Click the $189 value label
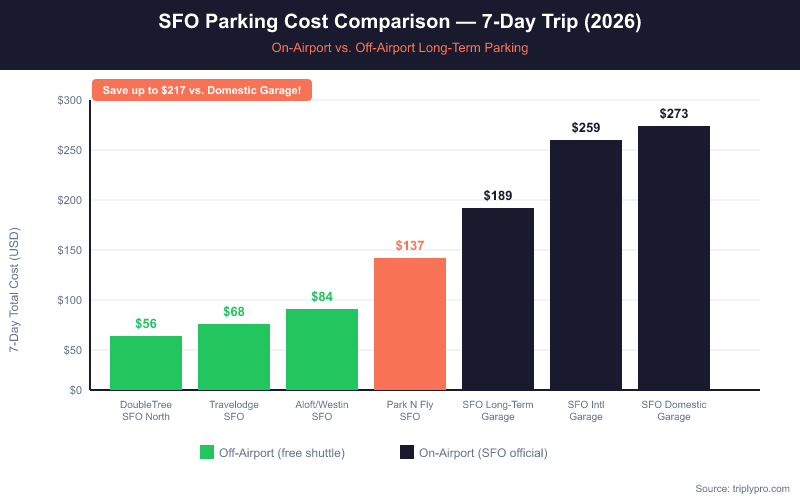The height and width of the screenshot is (500, 800). point(498,196)
